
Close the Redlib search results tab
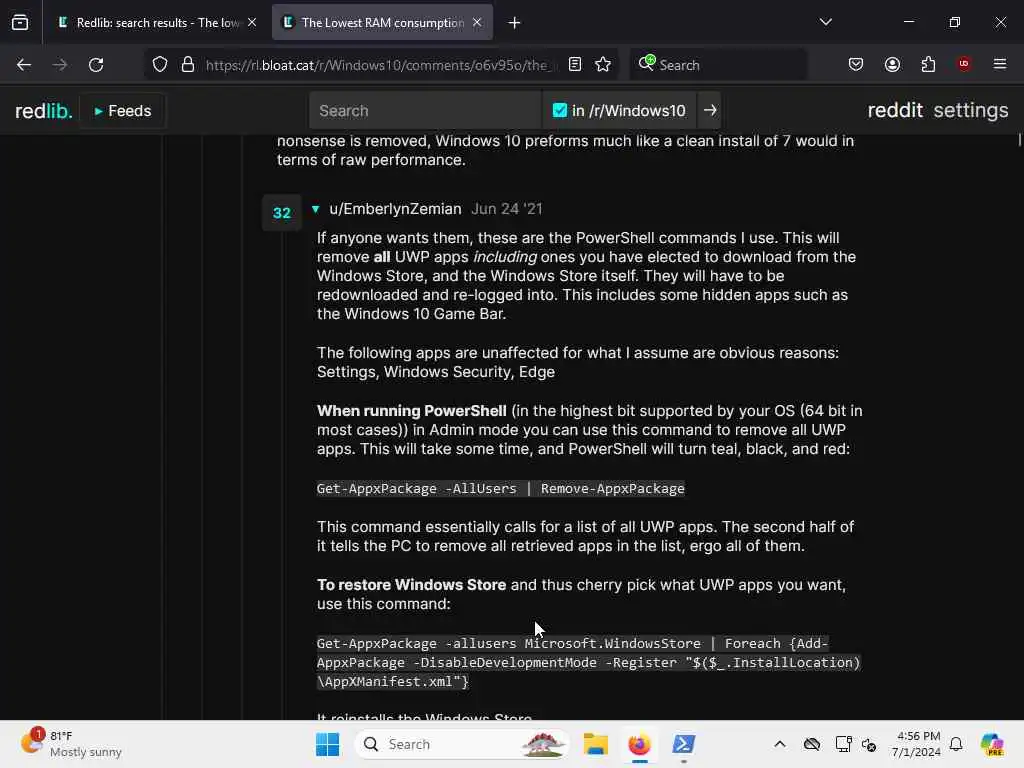[x=252, y=22]
